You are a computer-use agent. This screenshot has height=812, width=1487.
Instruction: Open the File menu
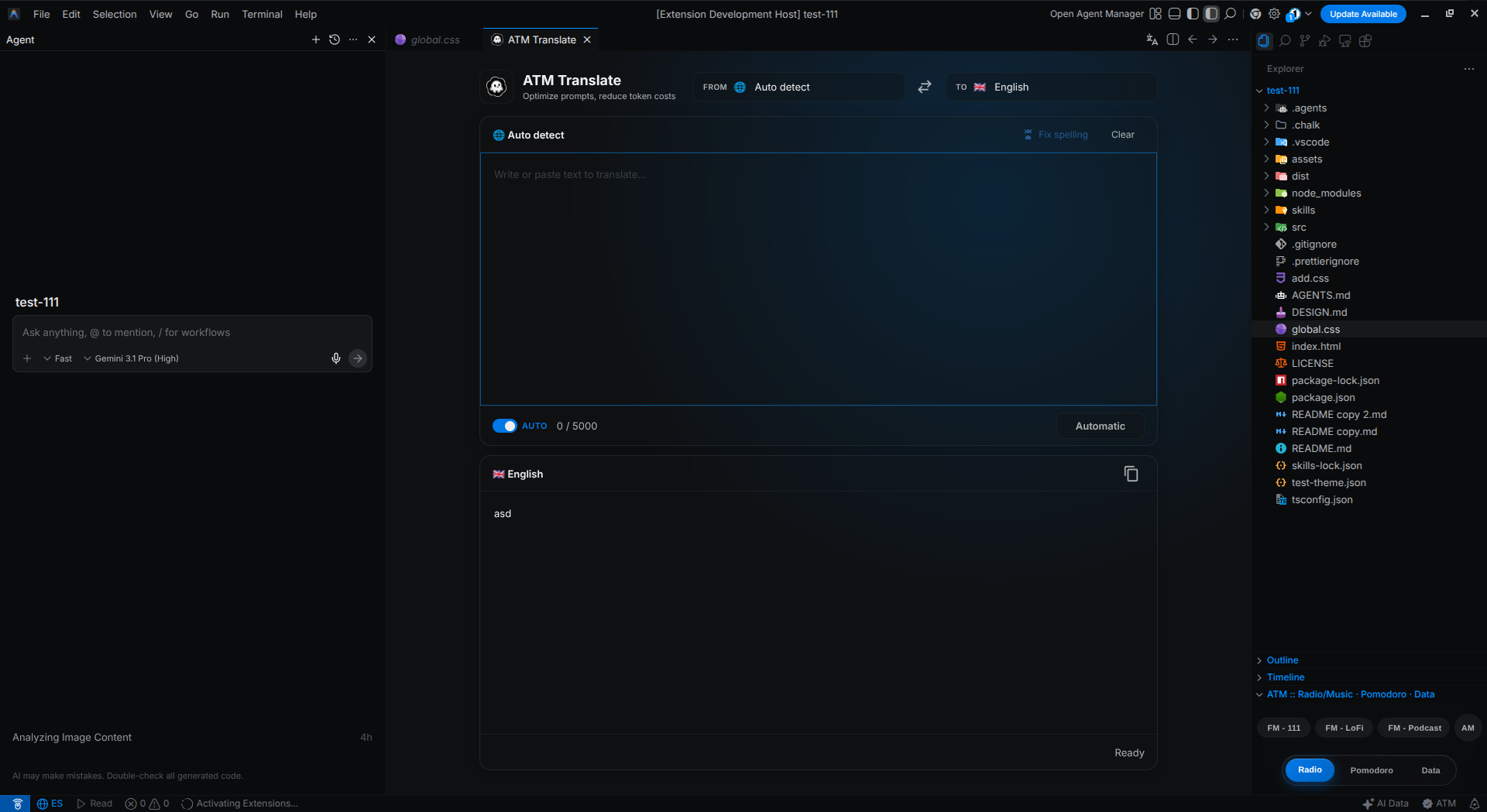[42, 14]
